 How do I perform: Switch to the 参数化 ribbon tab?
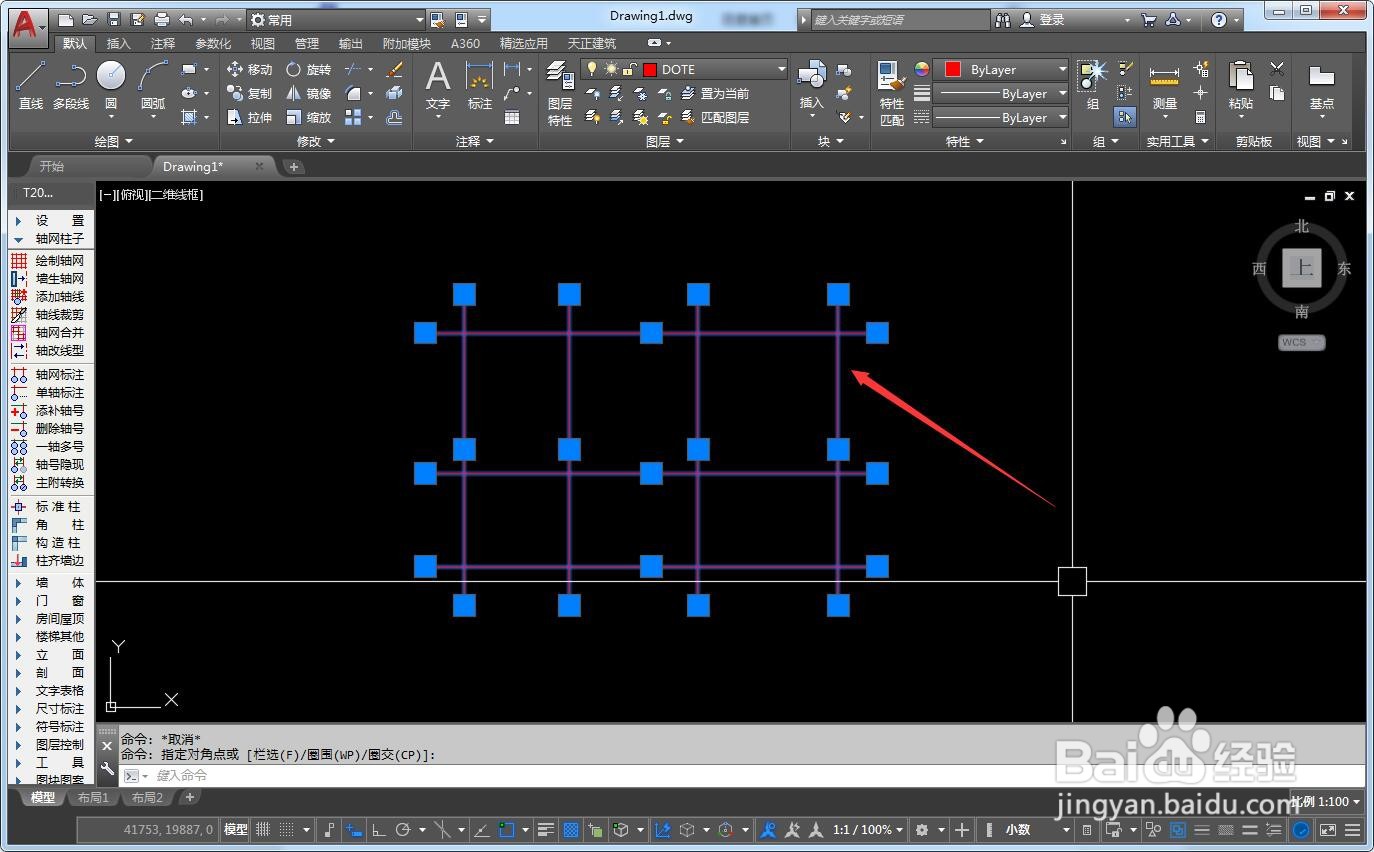213,43
